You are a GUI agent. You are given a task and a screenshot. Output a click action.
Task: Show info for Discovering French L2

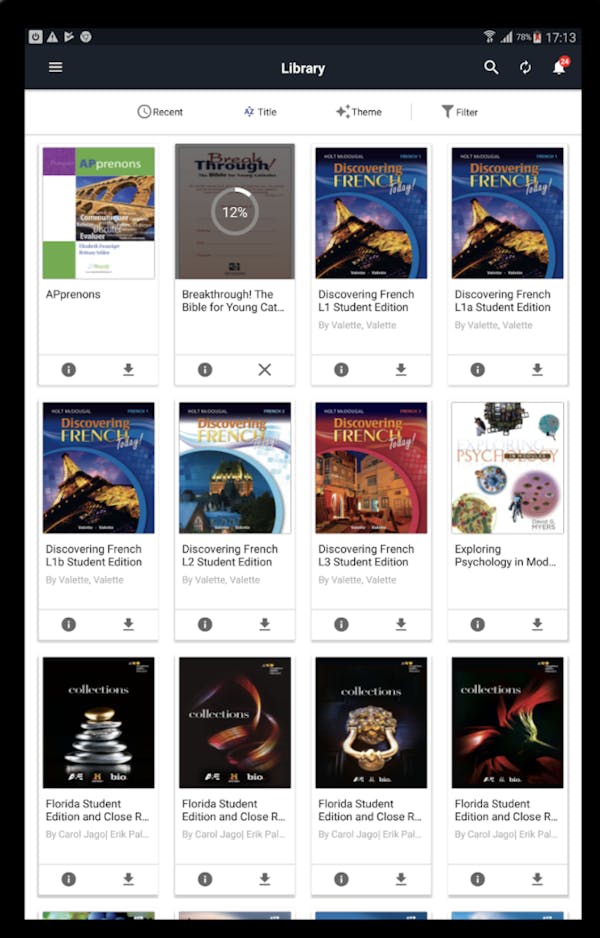[x=205, y=624]
